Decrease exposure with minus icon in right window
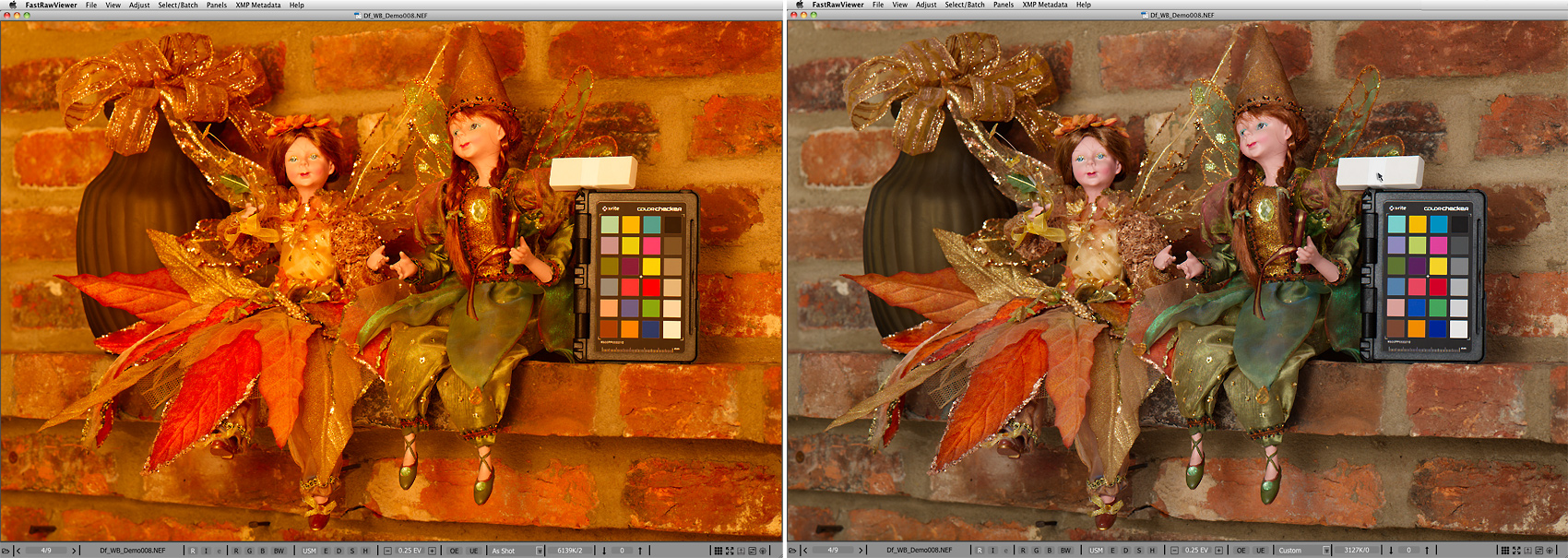 coord(1174,551)
